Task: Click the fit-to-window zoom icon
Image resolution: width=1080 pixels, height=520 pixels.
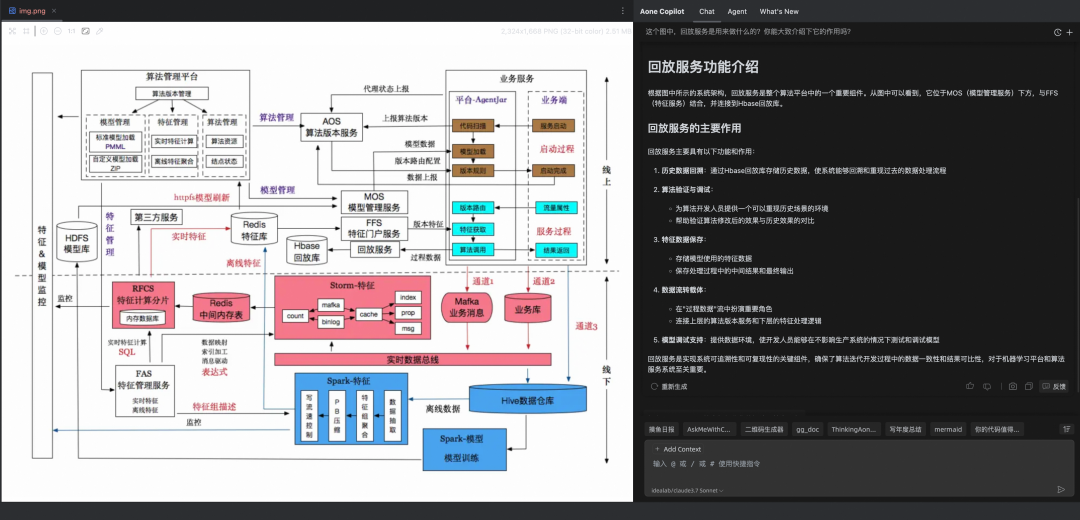Action: point(12,31)
